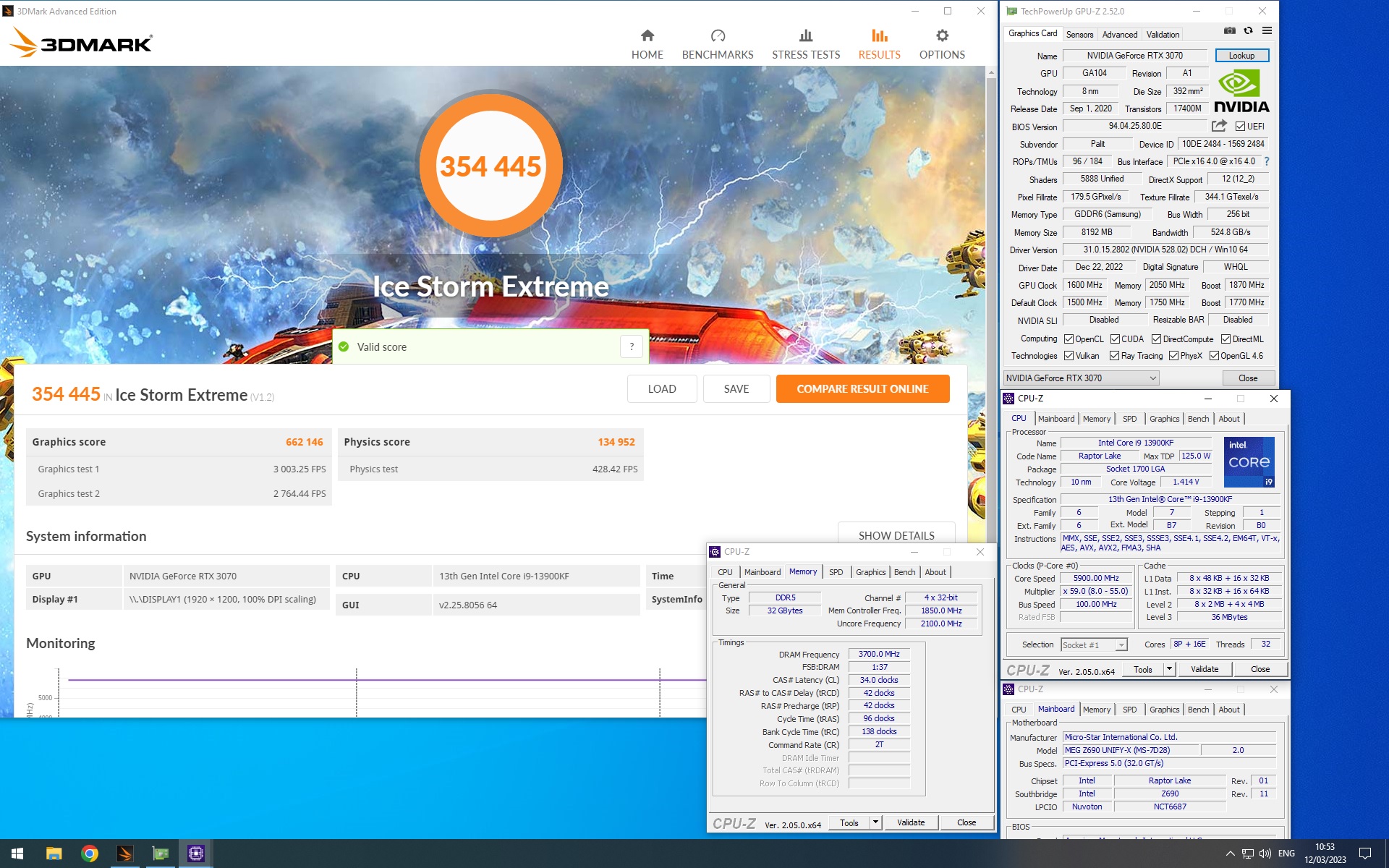Click the valid score help question icon
The height and width of the screenshot is (868, 1389).
click(x=632, y=346)
